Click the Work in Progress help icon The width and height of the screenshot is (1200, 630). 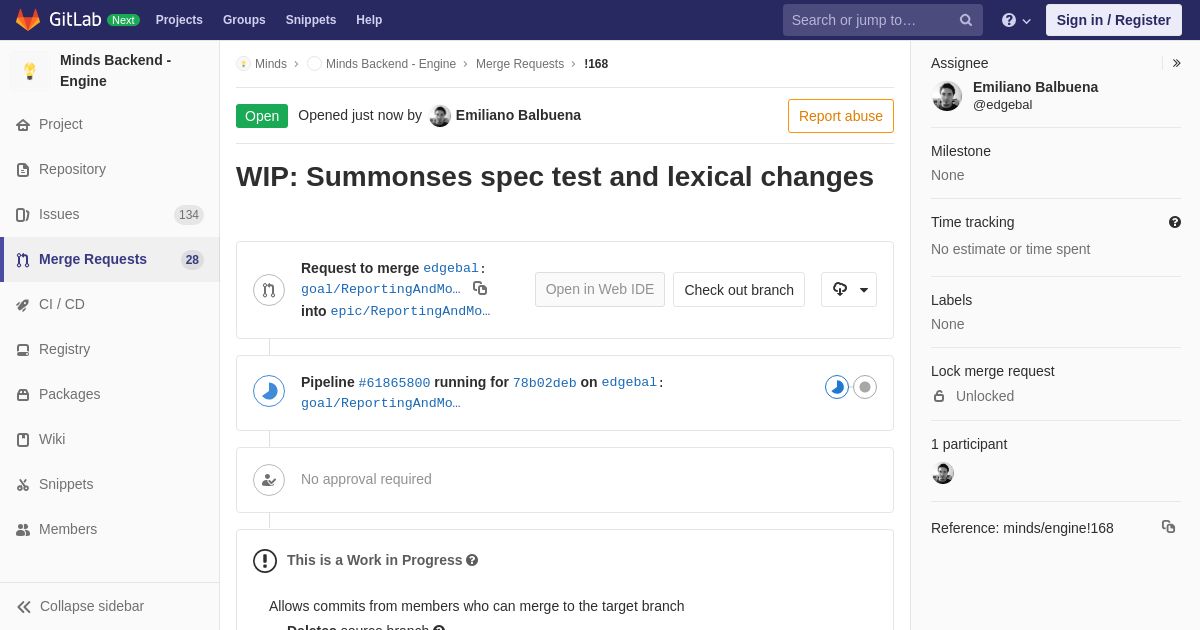pos(472,560)
